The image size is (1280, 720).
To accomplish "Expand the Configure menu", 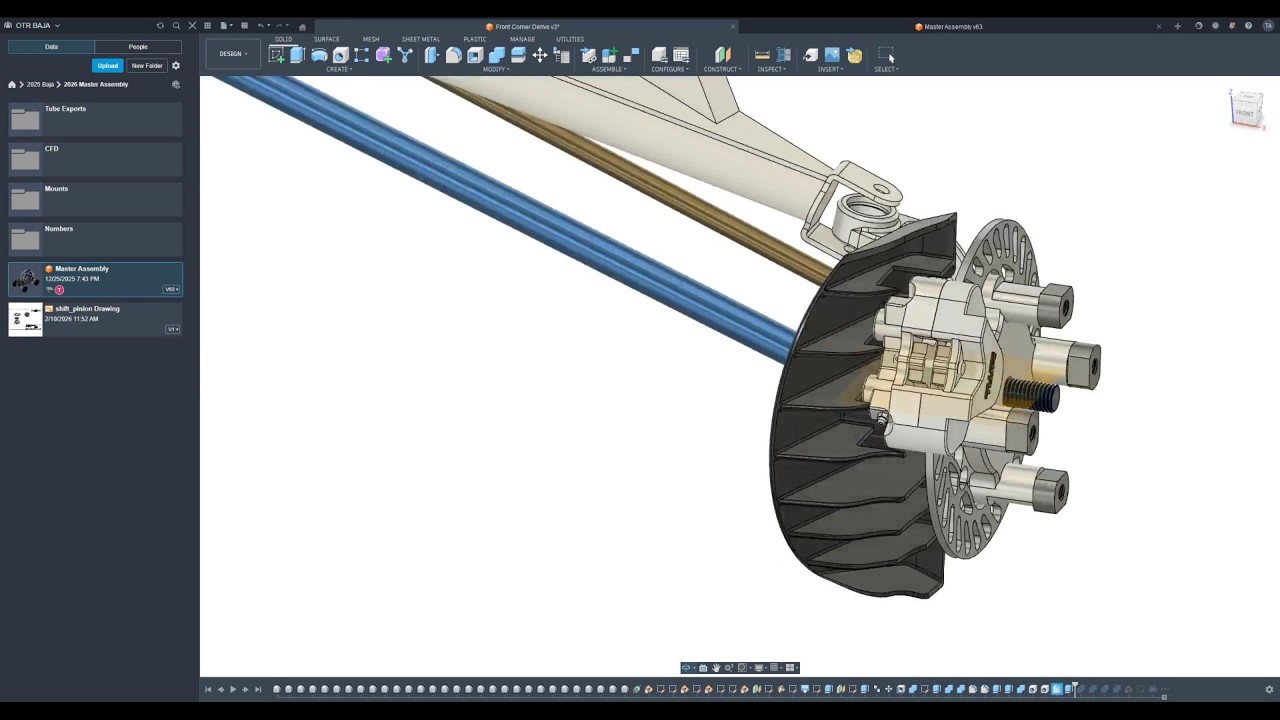I will [x=670, y=69].
